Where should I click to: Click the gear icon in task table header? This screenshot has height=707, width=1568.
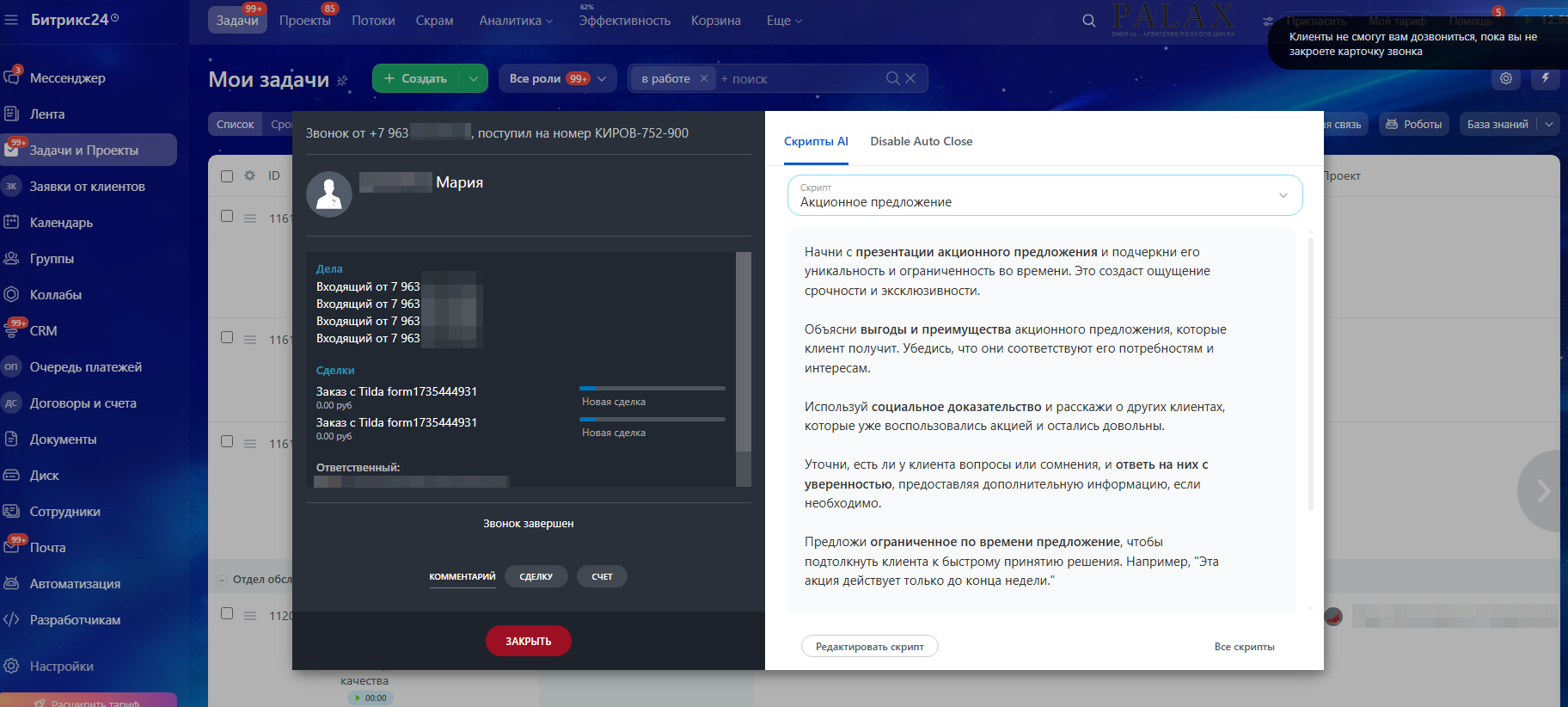tap(250, 175)
